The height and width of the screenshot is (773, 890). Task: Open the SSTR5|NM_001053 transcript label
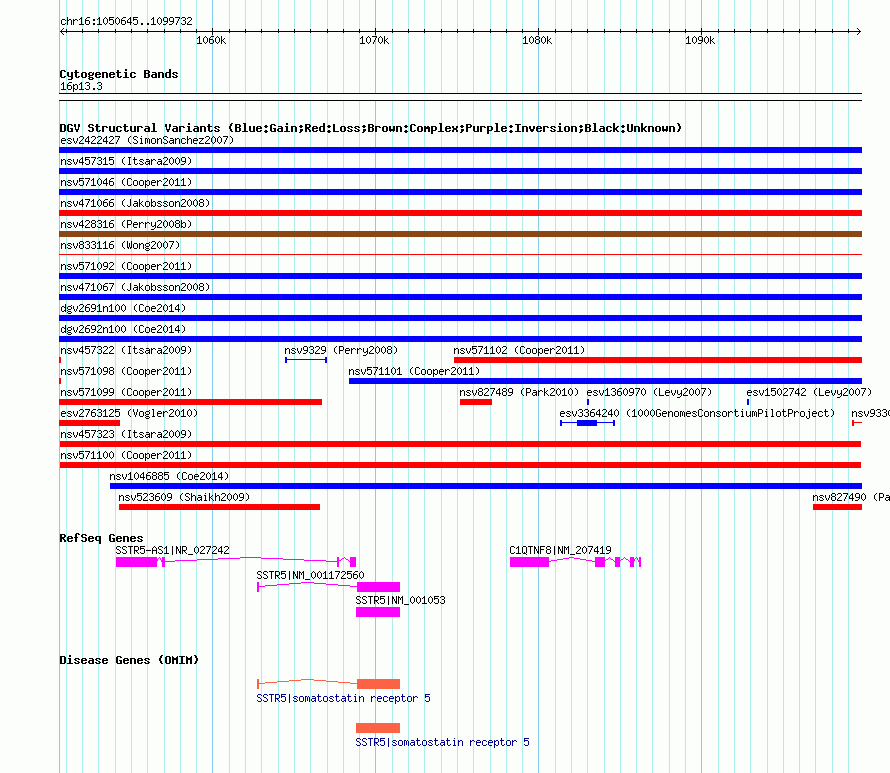(401, 600)
